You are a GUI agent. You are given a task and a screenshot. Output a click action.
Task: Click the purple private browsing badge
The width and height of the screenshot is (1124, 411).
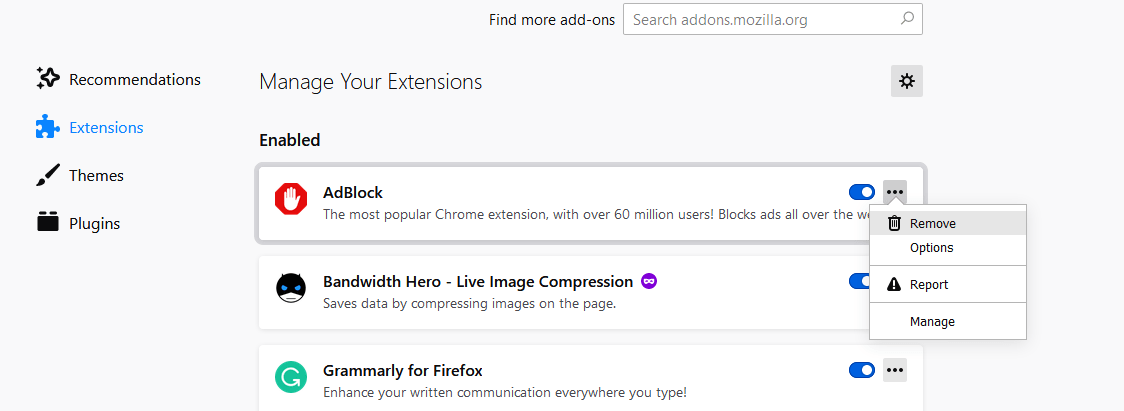pyautogui.click(x=649, y=281)
